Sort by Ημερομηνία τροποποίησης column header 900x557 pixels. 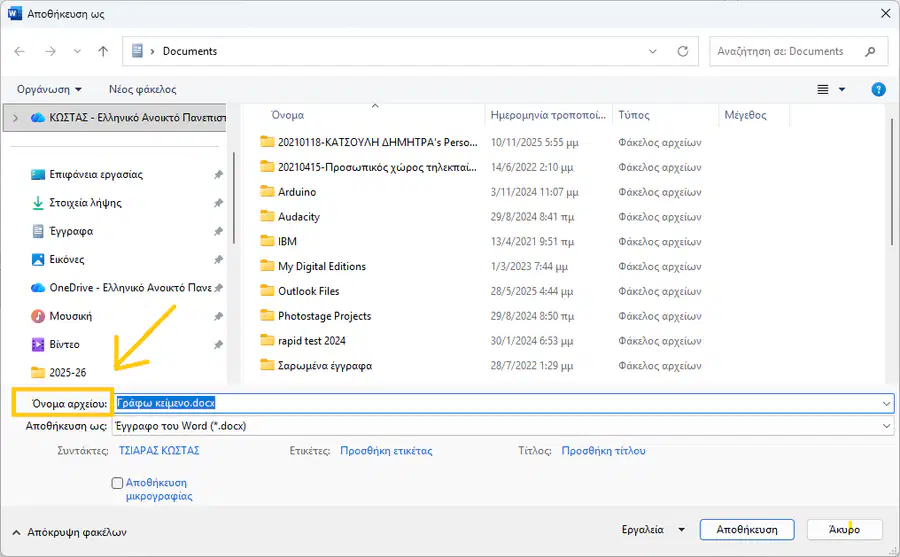549,115
